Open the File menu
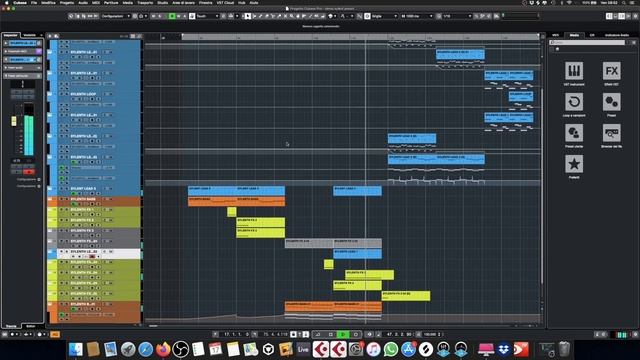The image size is (640, 360). [34, 2]
